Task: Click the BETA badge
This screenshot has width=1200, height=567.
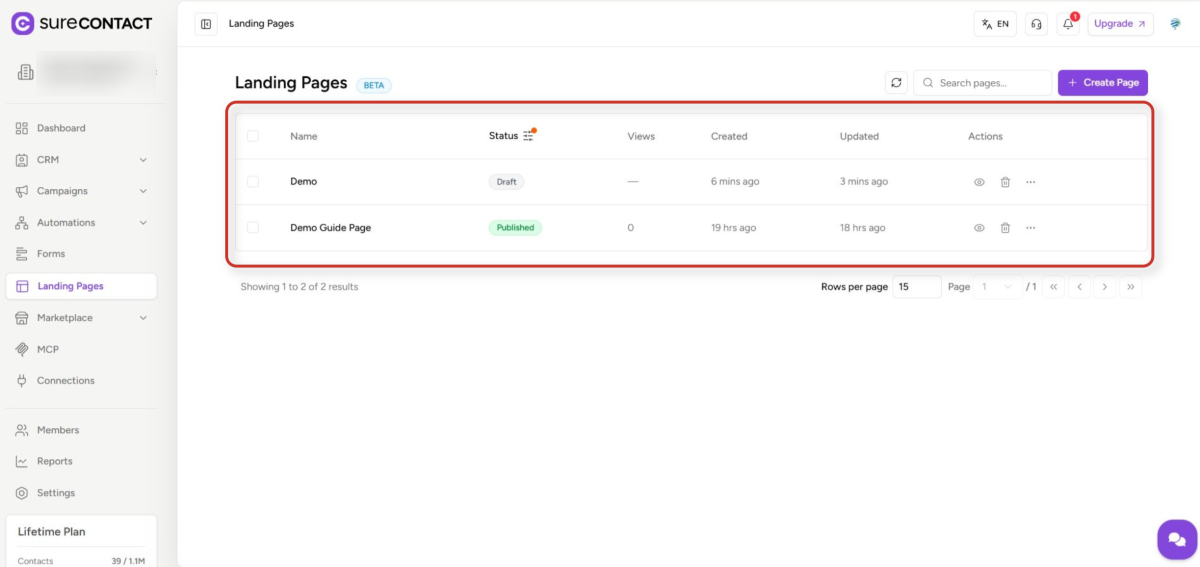Action: click(373, 85)
